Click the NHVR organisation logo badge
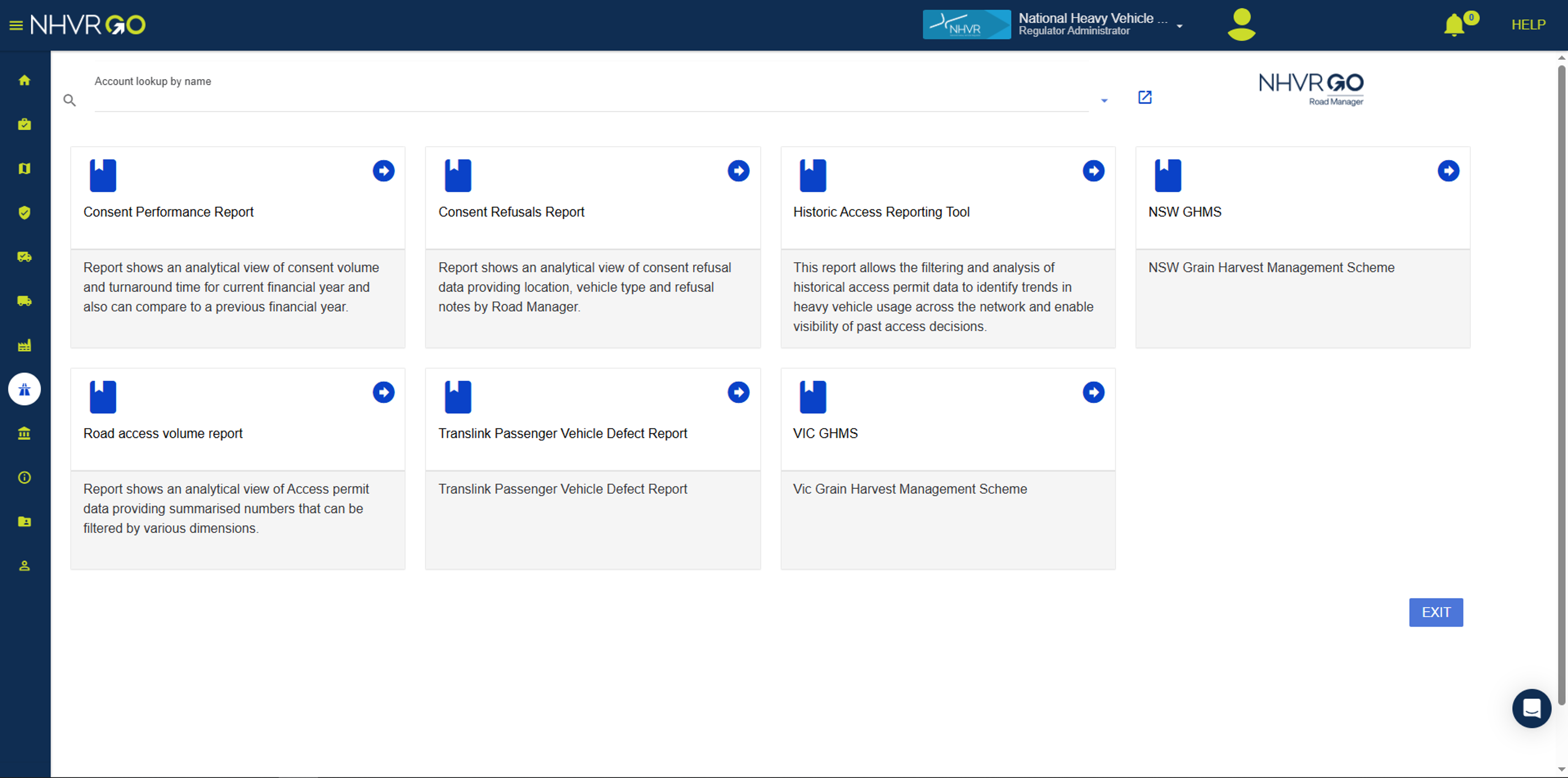This screenshot has width=1568, height=778. [966, 25]
